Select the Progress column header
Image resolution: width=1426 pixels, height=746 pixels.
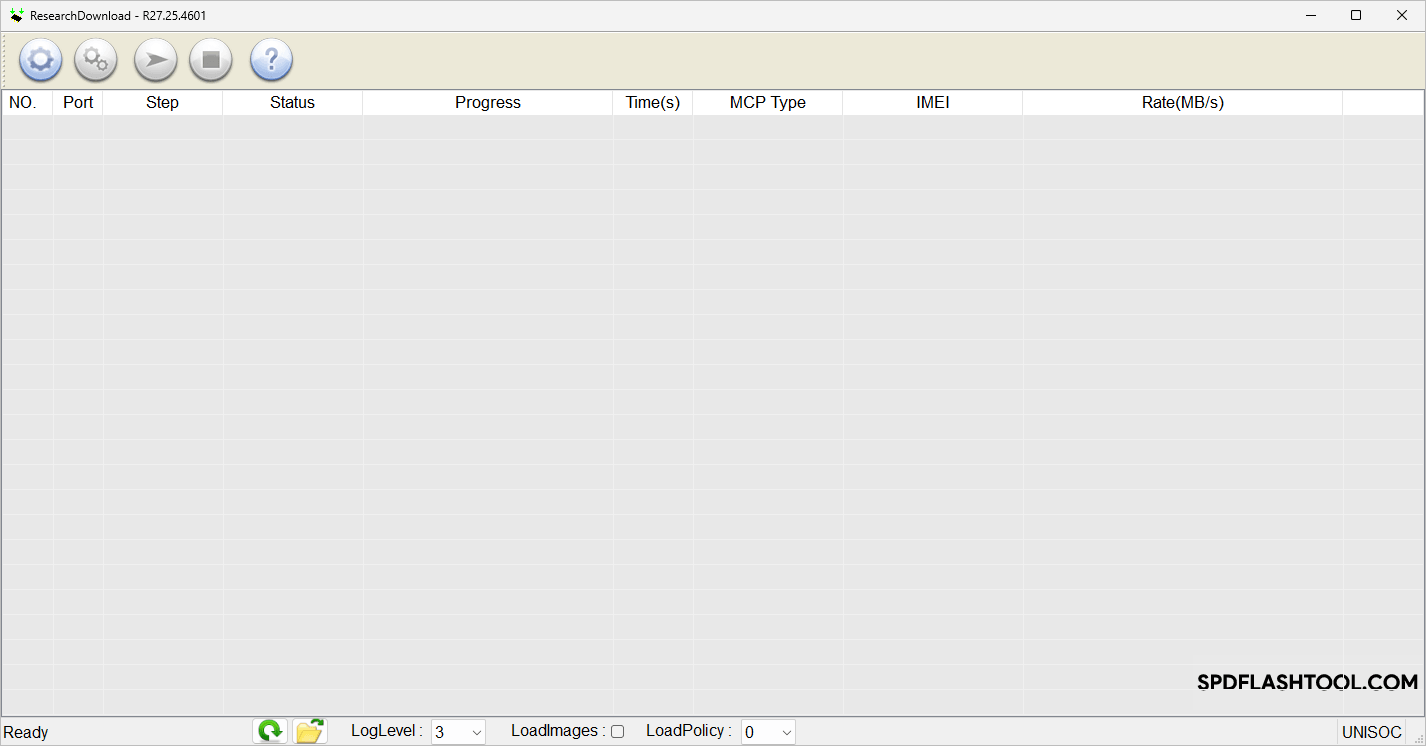[487, 102]
